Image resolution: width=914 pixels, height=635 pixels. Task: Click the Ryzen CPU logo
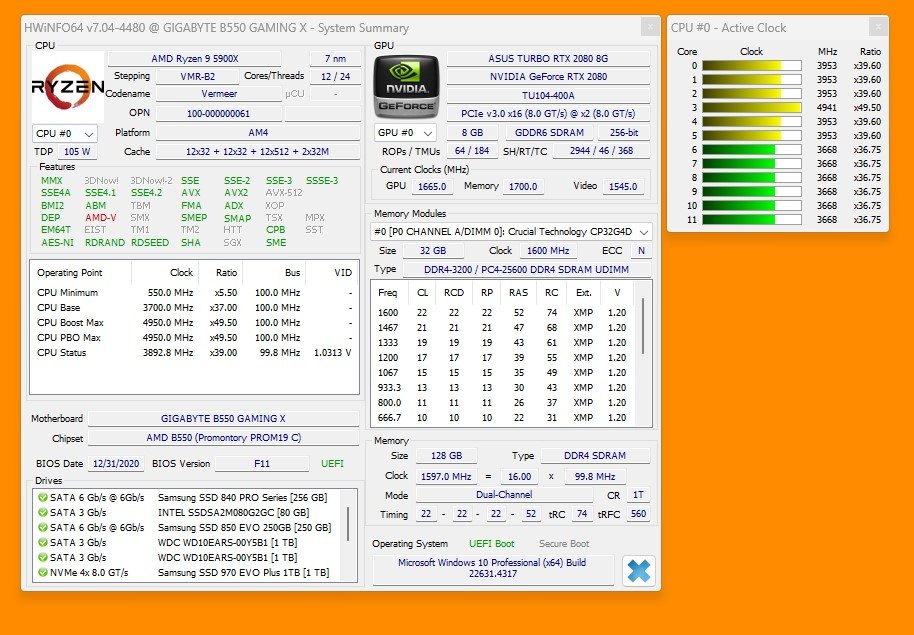point(68,87)
